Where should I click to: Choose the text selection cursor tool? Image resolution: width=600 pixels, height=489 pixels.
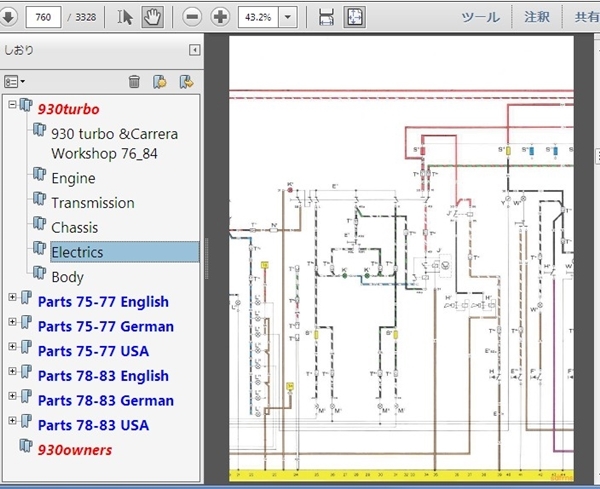pos(125,17)
